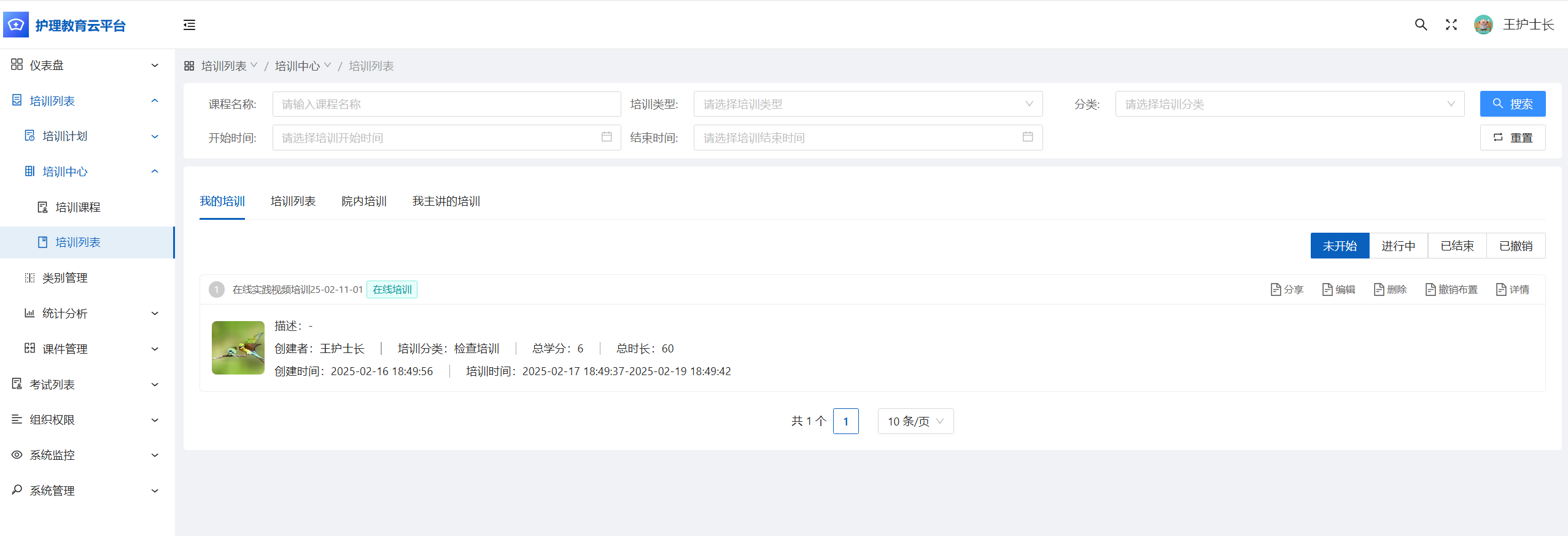Open the 分类 training category dropdown
The width and height of the screenshot is (1568, 536).
click(x=1289, y=104)
